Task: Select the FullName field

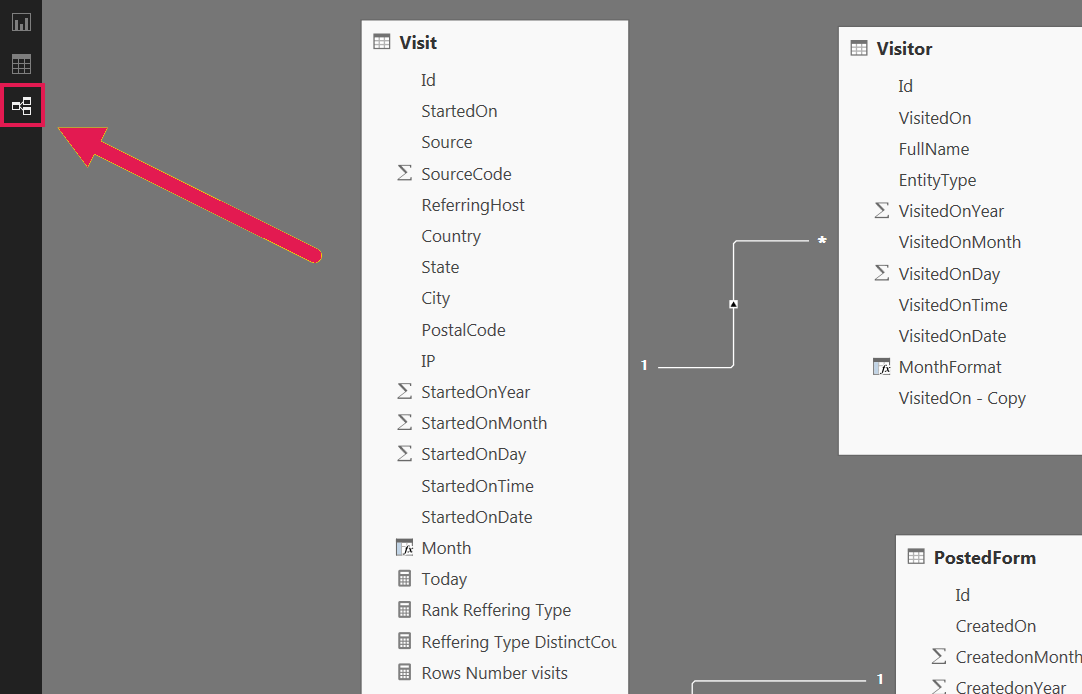Action: [934, 149]
